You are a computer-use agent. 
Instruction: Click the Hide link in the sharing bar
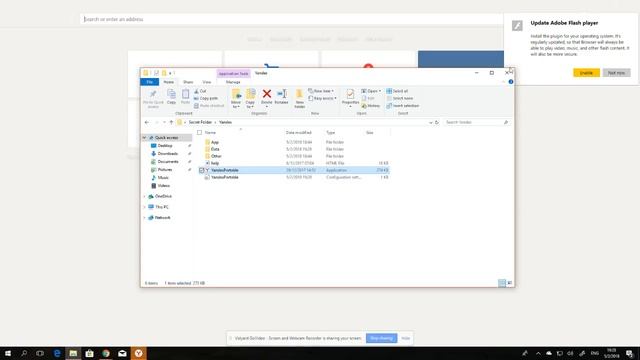click(405, 338)
